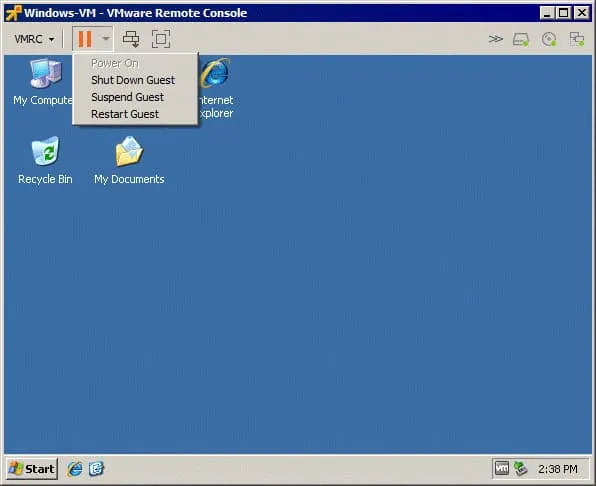Click the VMware Tools tray icon
This screenshot has width=596, height=486.
pyautogui.click(x=501, y=469)
